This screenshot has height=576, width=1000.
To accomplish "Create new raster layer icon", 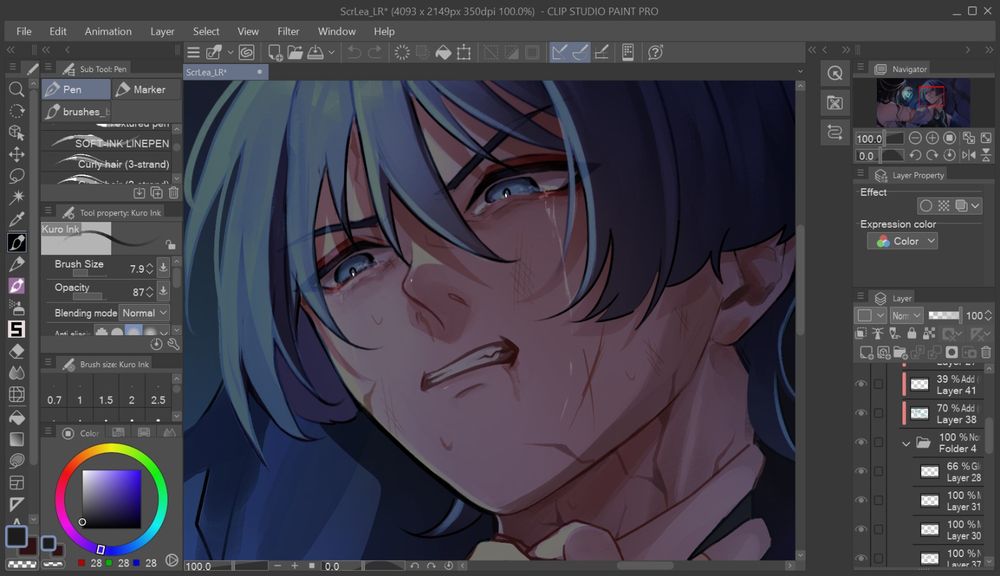I will coord(866,351).
